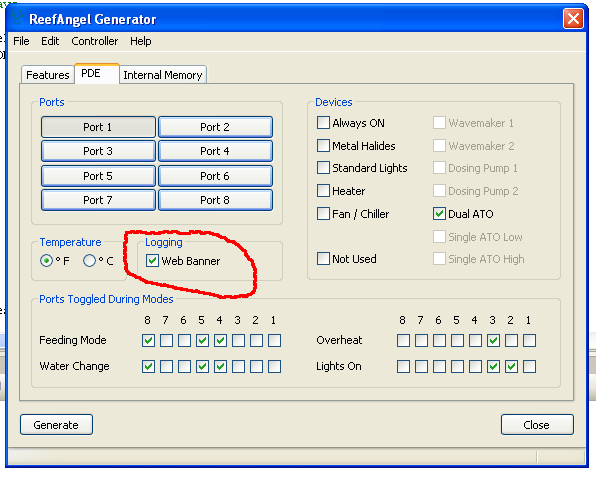This screenshot has width=596, height=477.
Task: Open the Edit menu
Action: 50,41
